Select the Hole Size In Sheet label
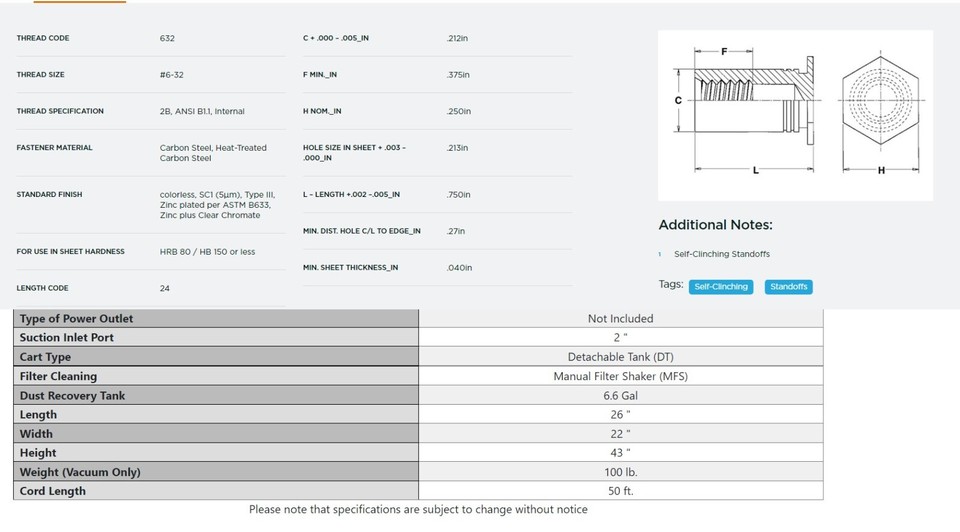Image resolution: width=960 pixels, height=532 pixels. pos(354,152)
